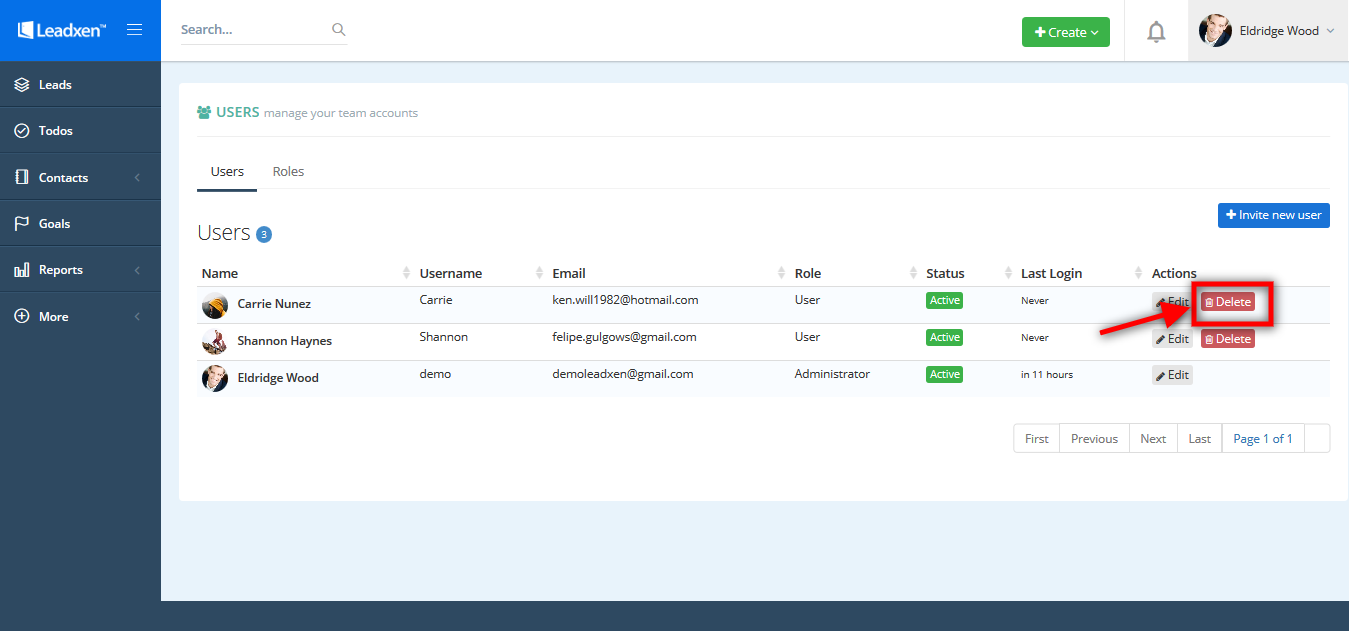
Task: Switch to the Users tab
Action: pyautogui.click(x=227, y=172)
